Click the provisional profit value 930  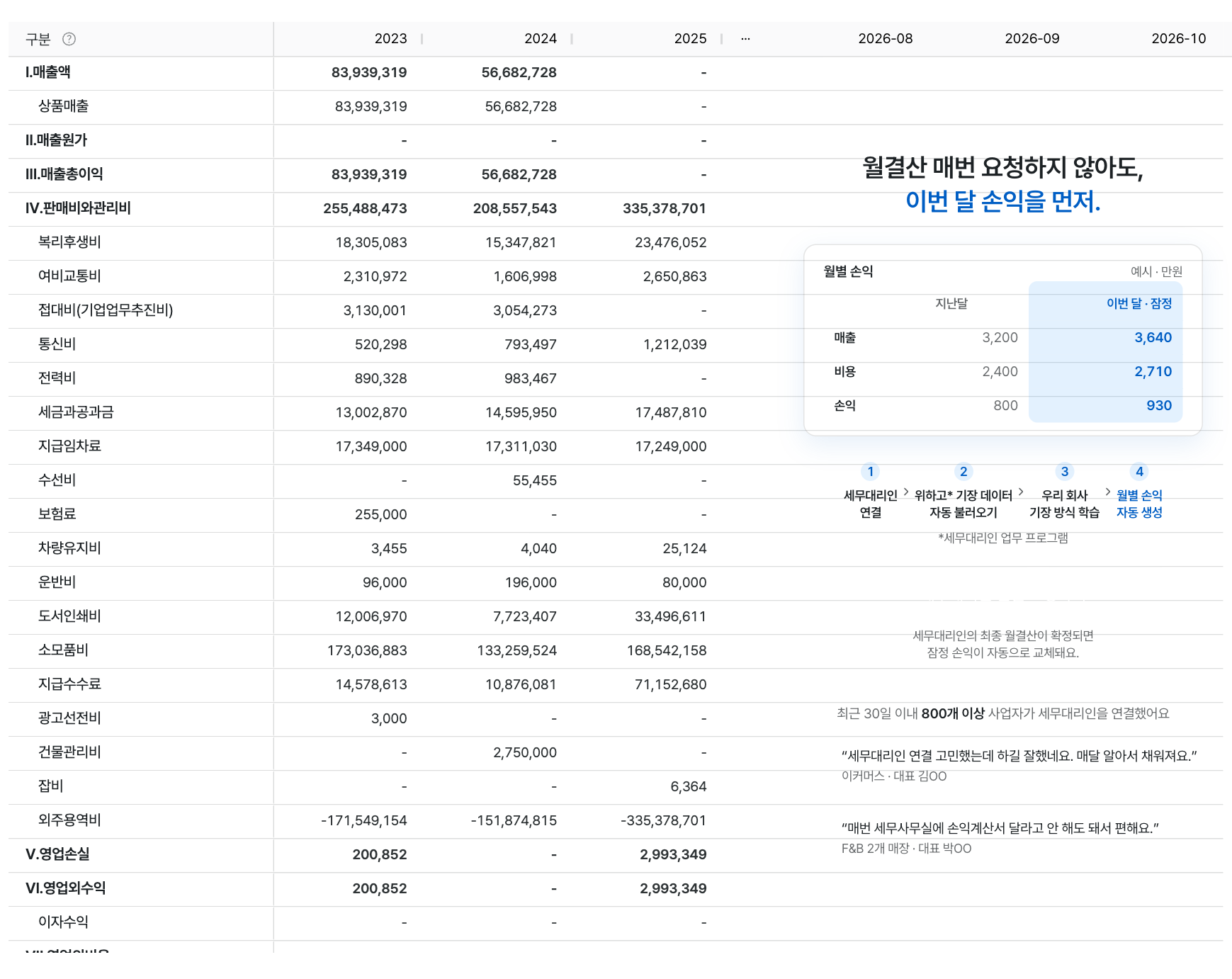pyautogui.click(x=1159, y=405)
